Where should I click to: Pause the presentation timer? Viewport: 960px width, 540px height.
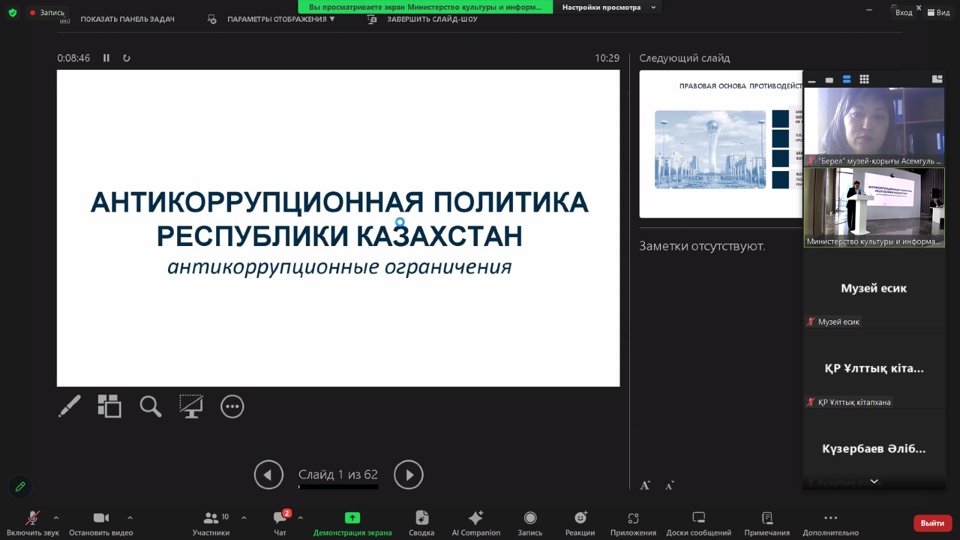(107, 58)
